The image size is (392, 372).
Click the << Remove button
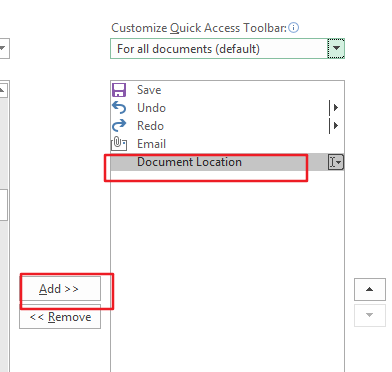tap(60, 317)
